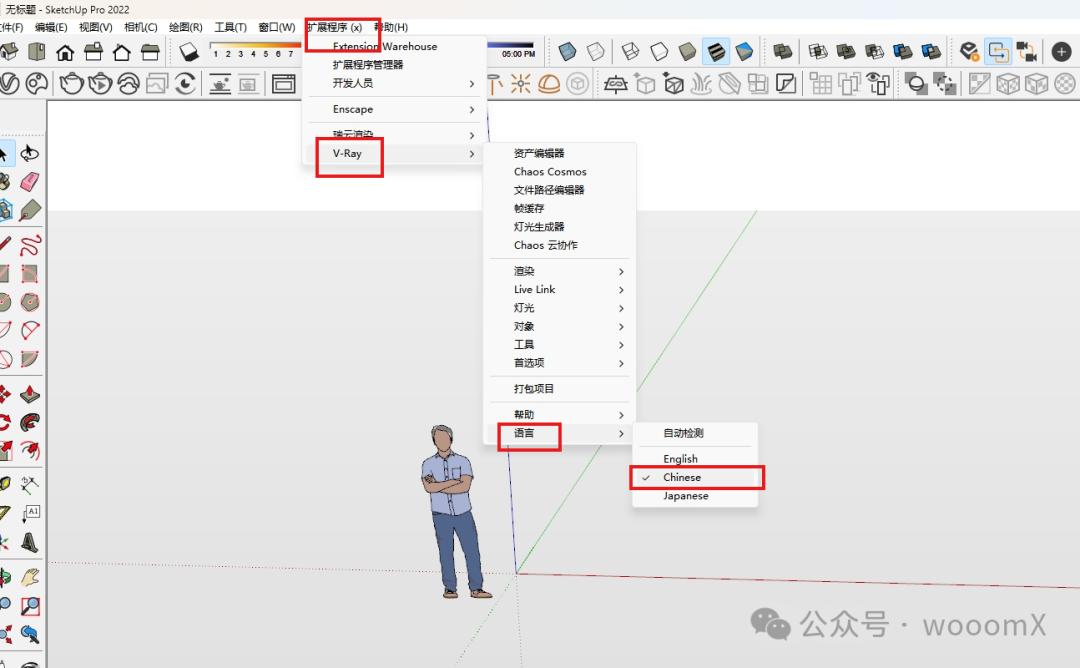1080x668 pixels.
Task: Toggle X-Ray face style
Action: coord(567,52)
